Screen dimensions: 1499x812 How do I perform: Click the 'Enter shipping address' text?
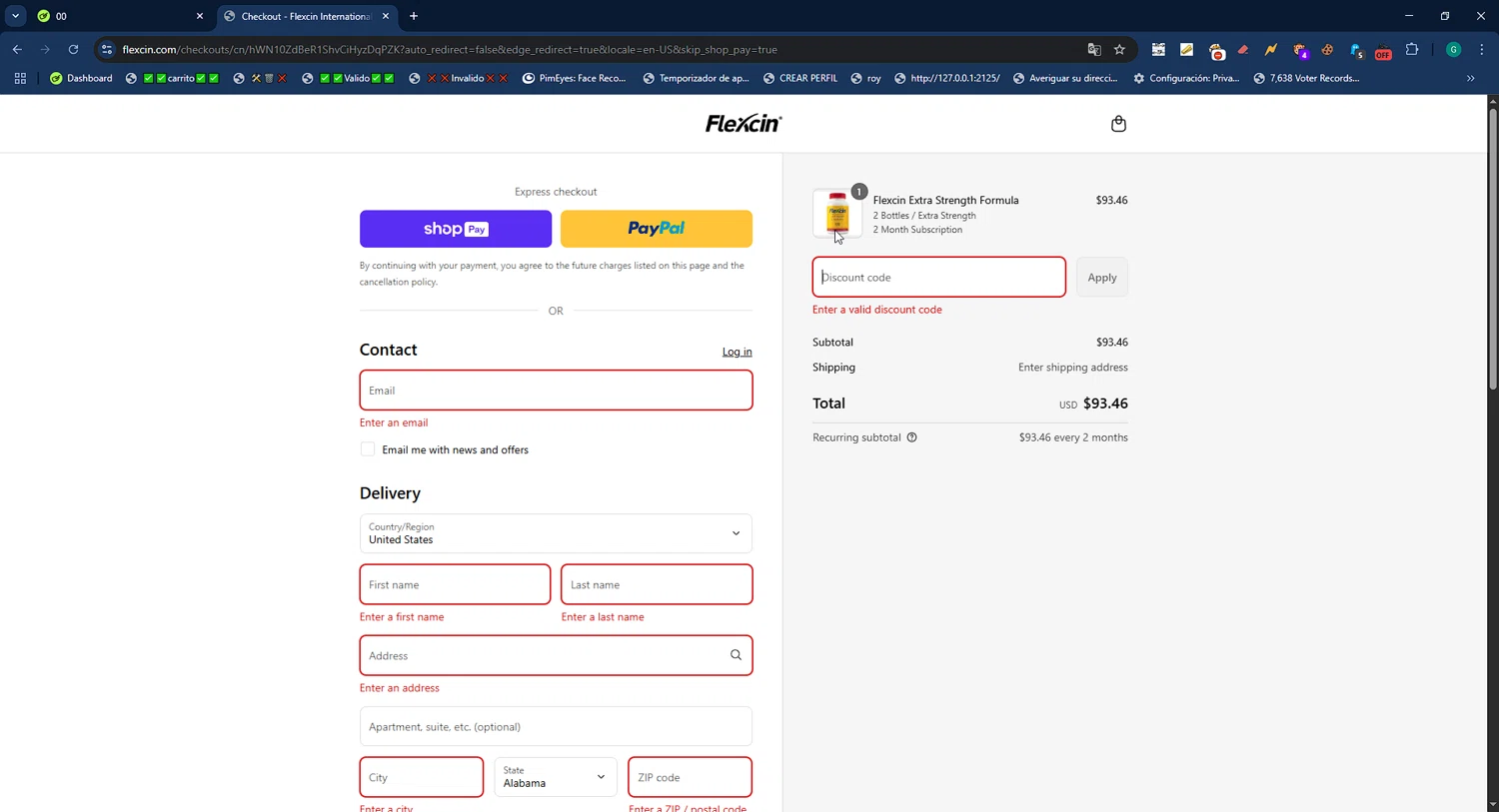click(x=1072, y=368)
